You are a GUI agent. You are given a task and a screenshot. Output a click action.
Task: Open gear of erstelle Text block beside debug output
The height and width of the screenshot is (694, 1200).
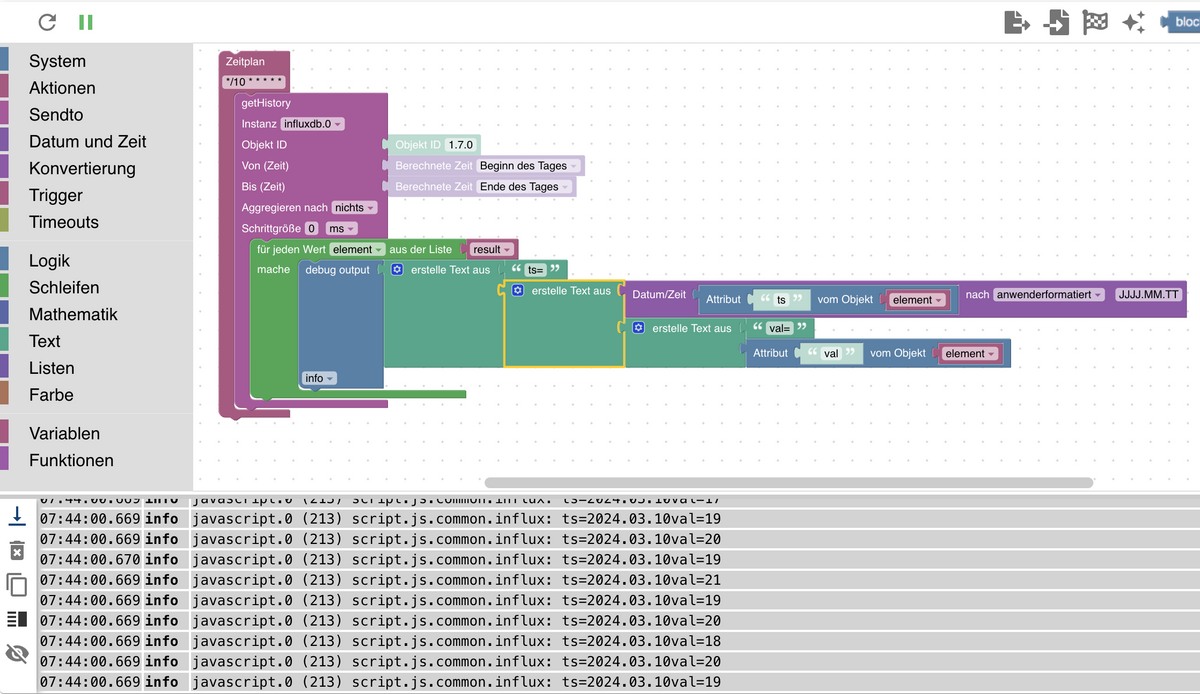[x=397, y=270]
